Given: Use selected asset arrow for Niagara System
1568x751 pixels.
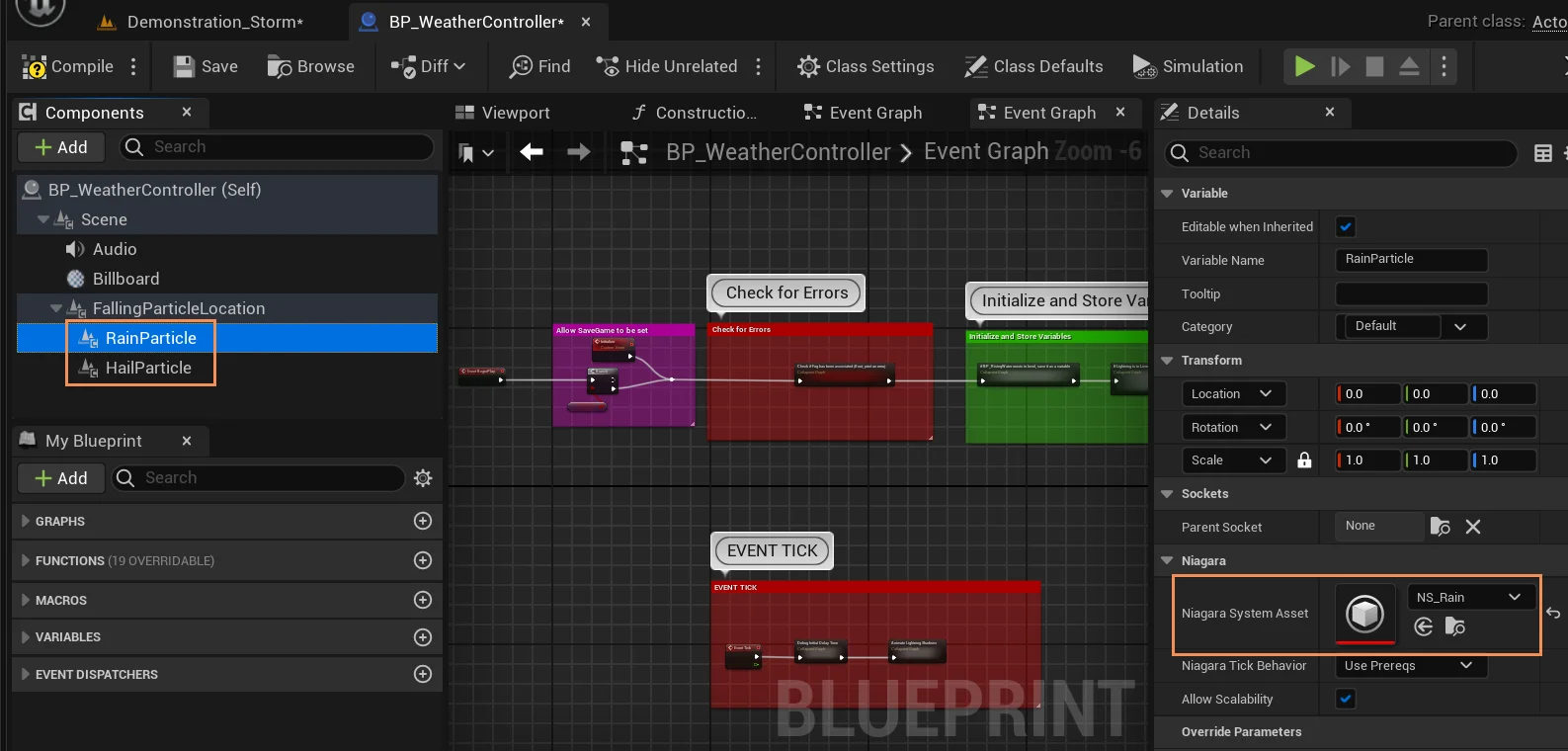Looking at the screenshot, I should 1423,626.
